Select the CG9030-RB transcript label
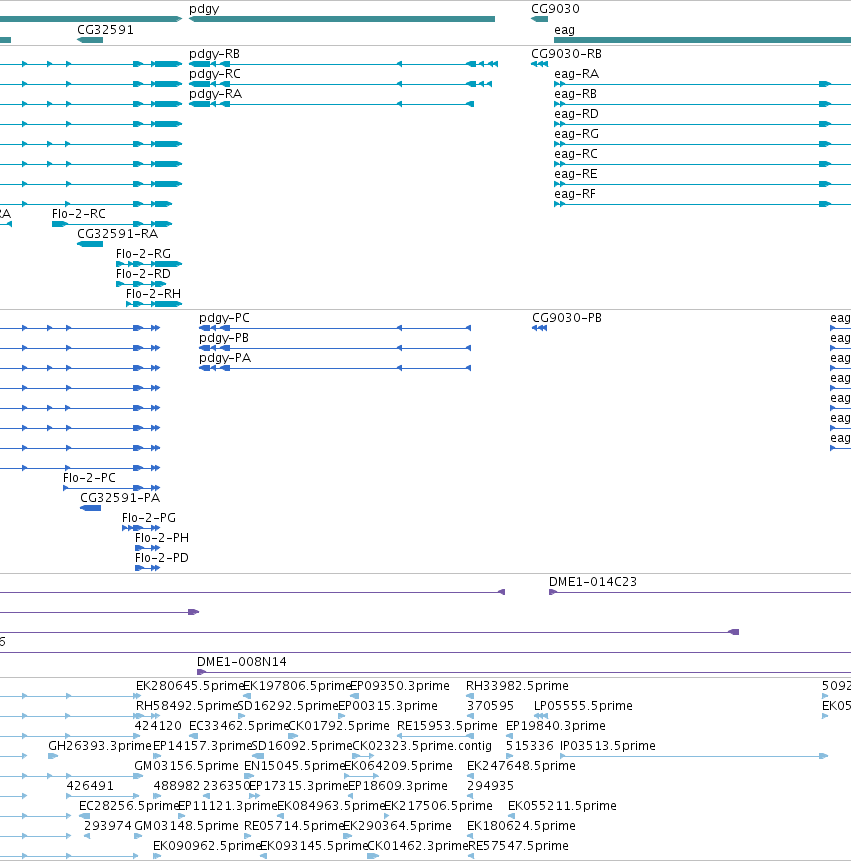The height and width of the screenshot is (861, 851). [566, 54]
